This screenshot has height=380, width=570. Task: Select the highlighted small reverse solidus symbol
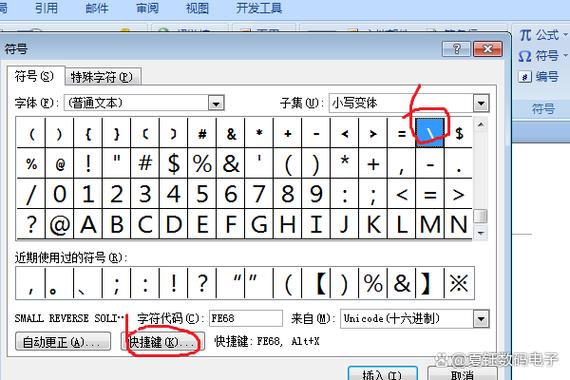430,133
